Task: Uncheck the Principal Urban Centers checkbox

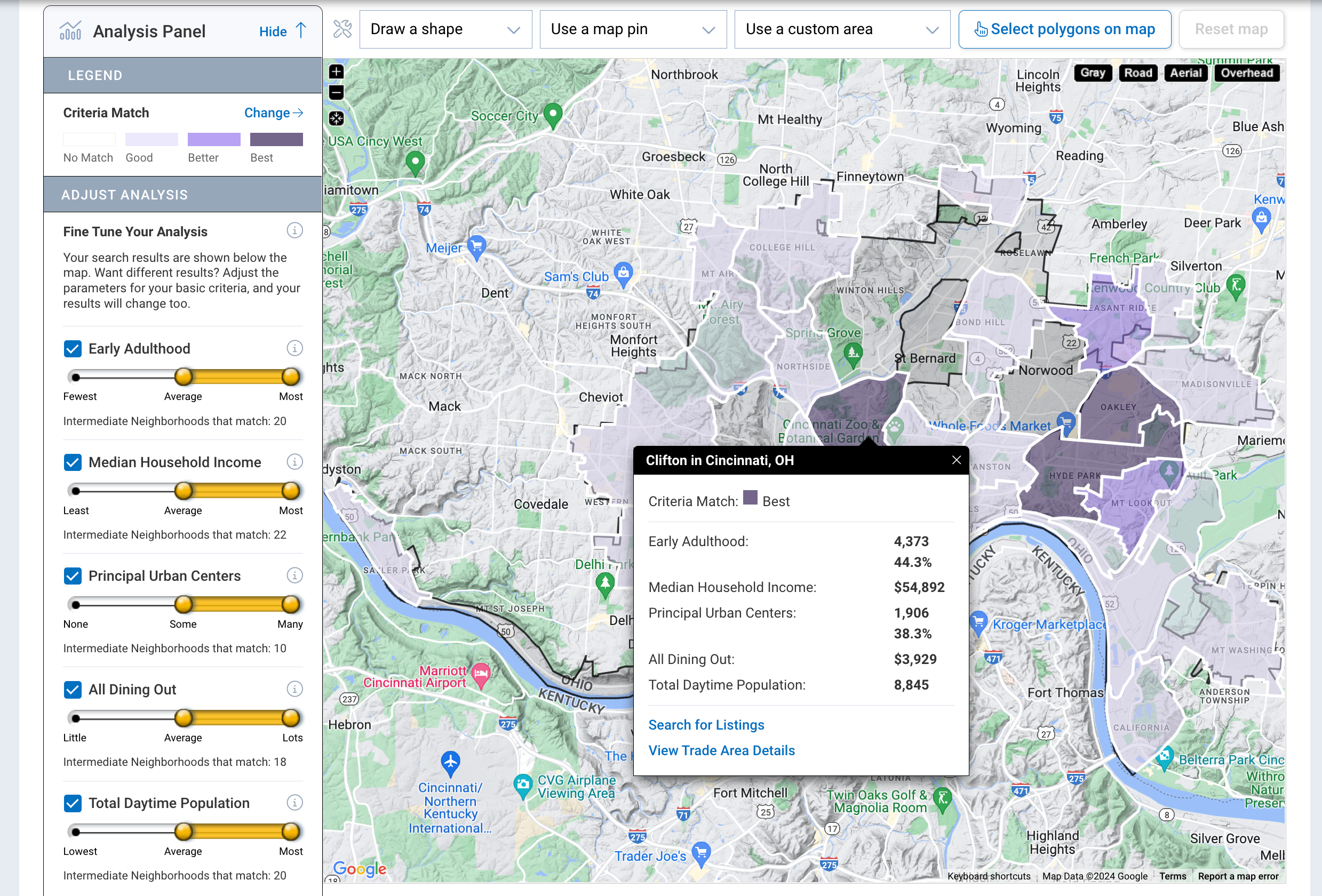Action: 73,576
